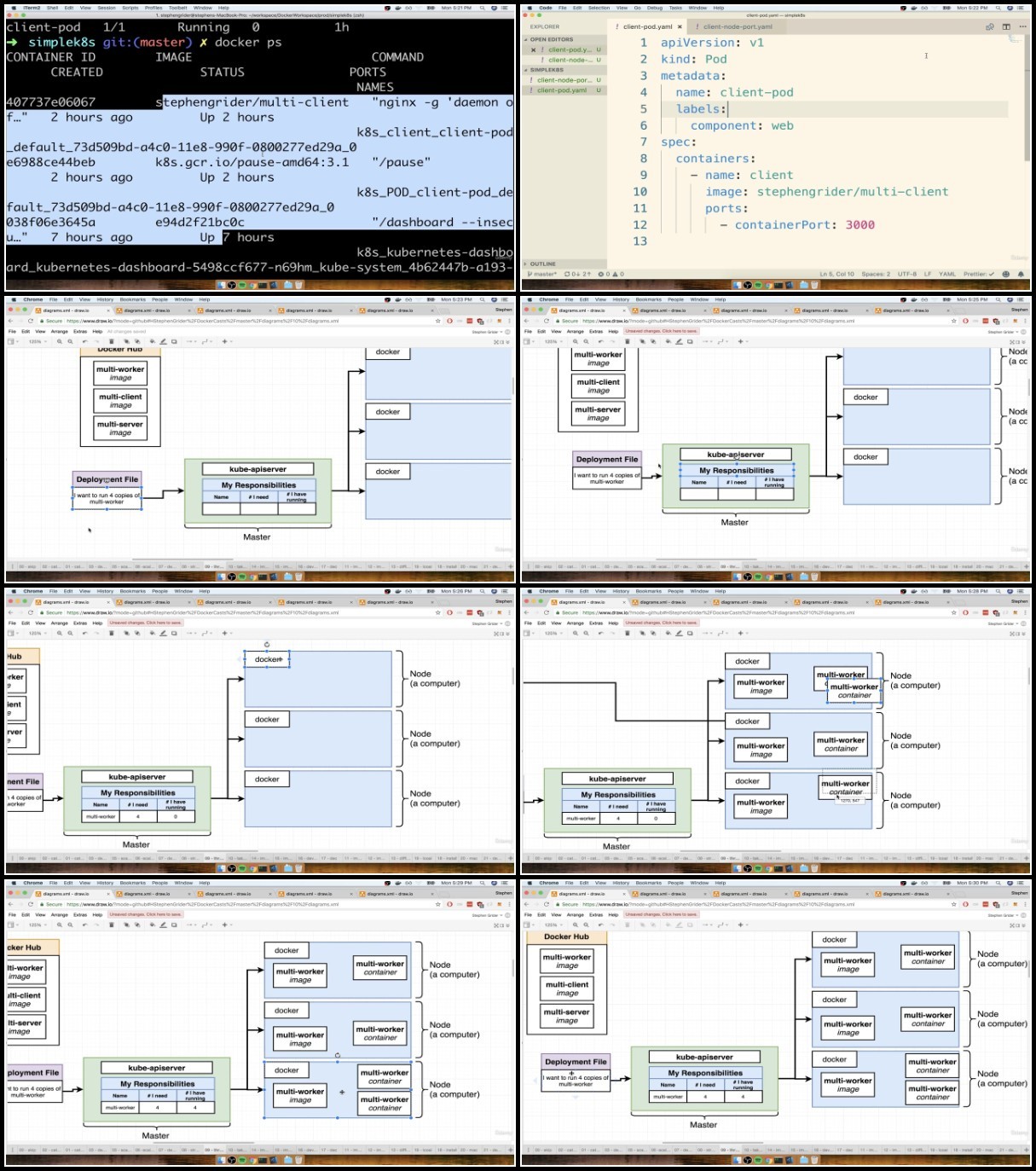Viewport: 1036px width, 1171px height.
Task: Open the More Actions ellipsis in VS Code editor
Action: (x=1022, y=26)
